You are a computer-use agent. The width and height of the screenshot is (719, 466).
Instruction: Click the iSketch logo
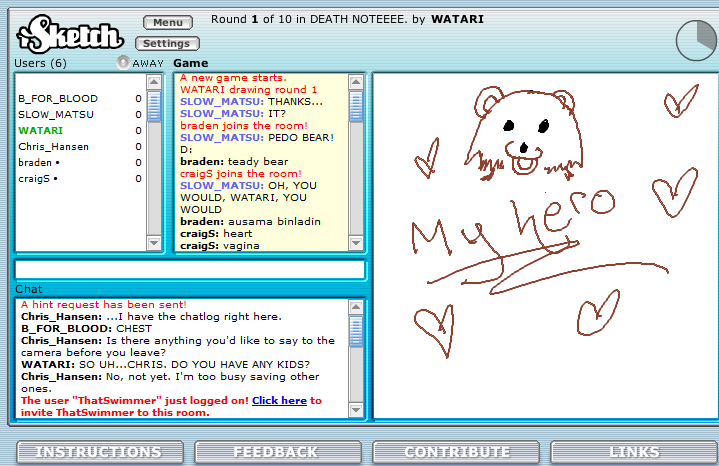point(70,34)
